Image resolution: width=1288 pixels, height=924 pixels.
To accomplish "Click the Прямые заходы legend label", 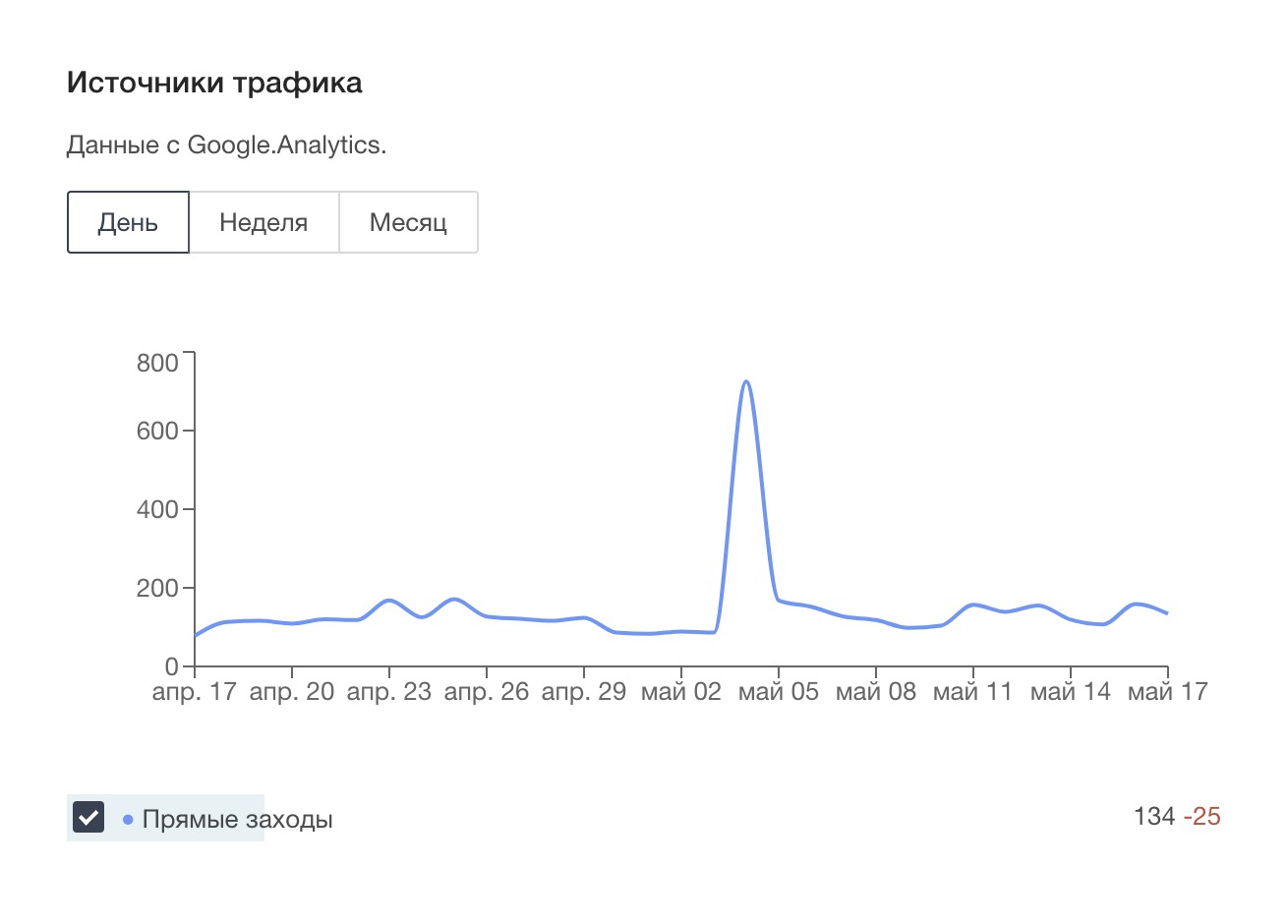I will [x=236, y=818].
